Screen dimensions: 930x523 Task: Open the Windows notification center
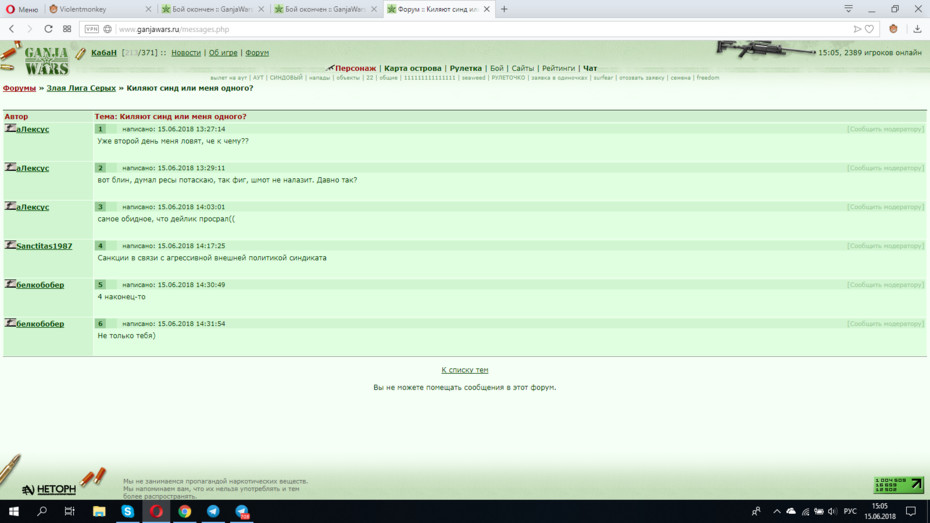(x=911, y=511)
